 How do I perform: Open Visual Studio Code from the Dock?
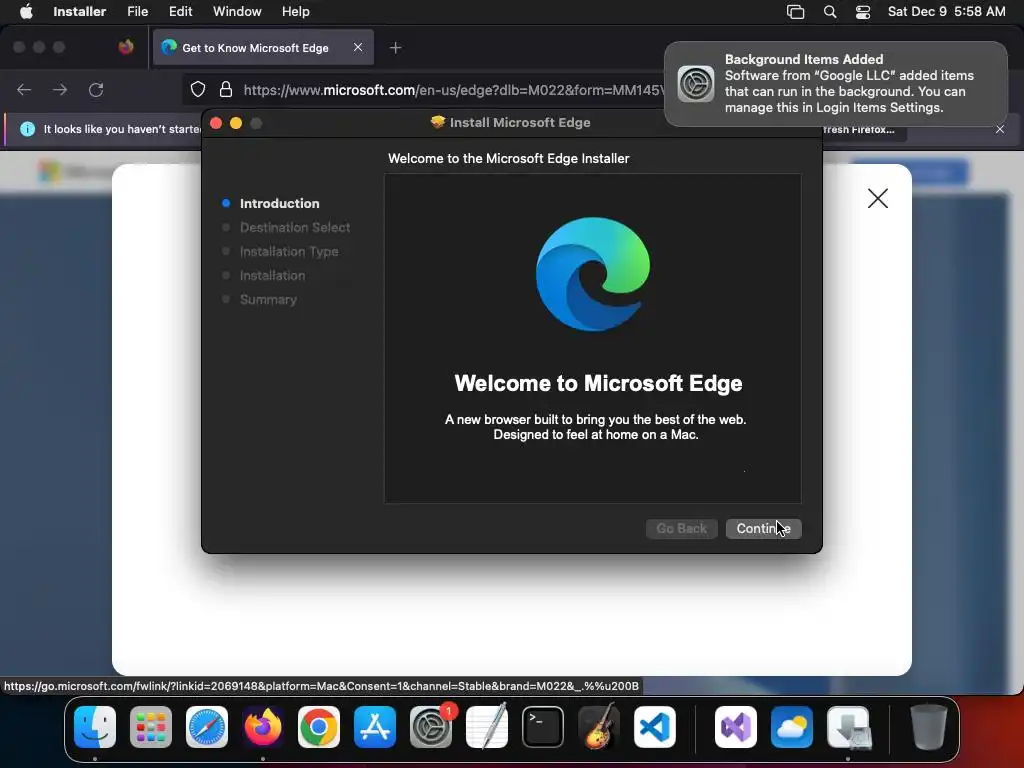(655, 727)
